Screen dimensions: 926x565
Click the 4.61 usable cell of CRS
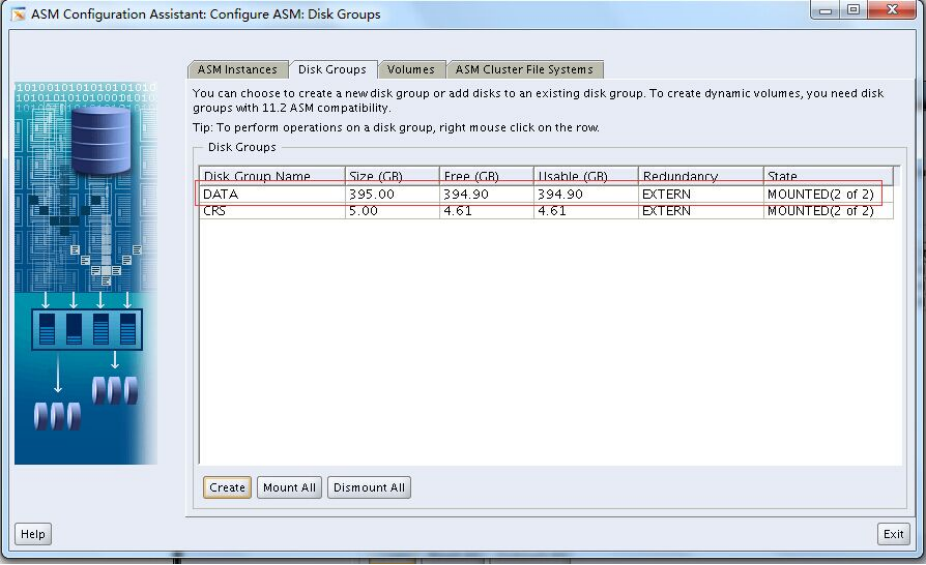point(586,211)
